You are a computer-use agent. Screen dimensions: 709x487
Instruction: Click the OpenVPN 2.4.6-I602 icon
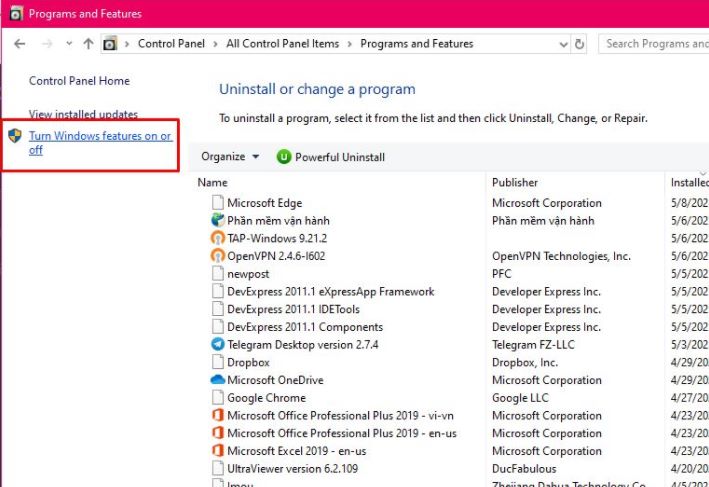tap(217, 255)
